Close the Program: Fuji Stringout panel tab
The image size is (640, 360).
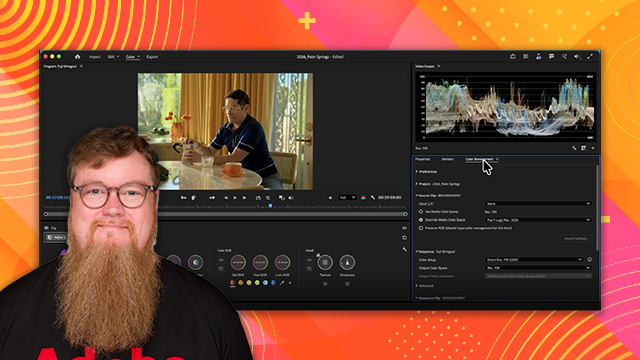(81, 66)
